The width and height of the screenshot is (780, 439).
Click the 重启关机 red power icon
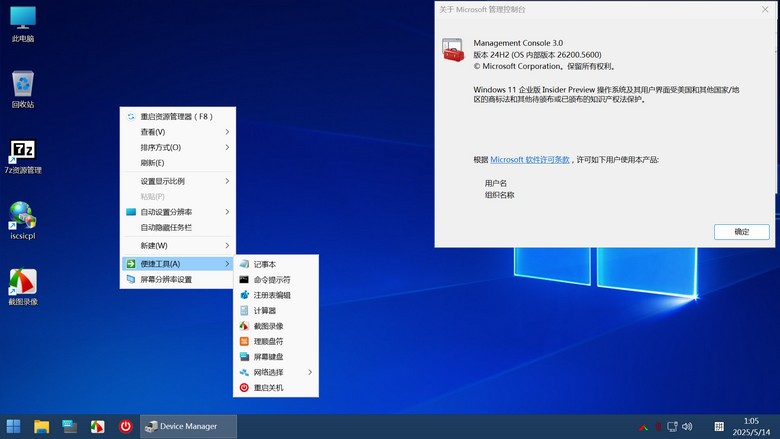pos(244,387)
